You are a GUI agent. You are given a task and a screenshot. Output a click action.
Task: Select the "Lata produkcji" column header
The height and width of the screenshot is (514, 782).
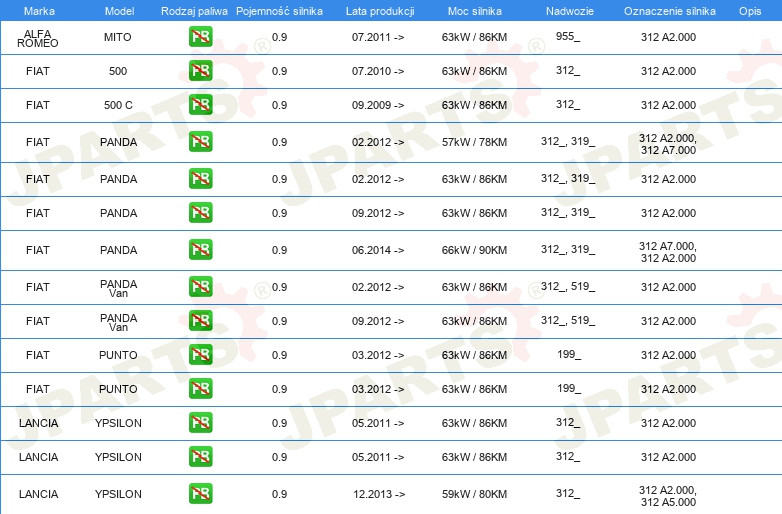380,11
